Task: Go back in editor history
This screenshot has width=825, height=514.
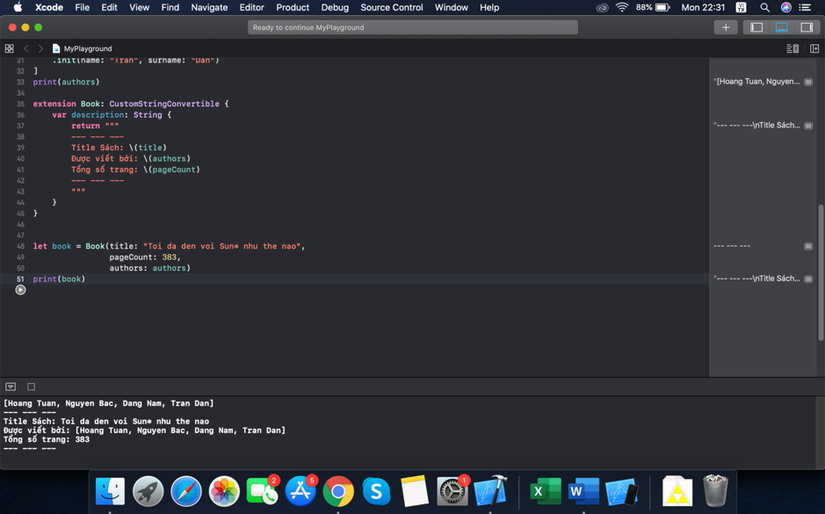Action: point(27,48)
